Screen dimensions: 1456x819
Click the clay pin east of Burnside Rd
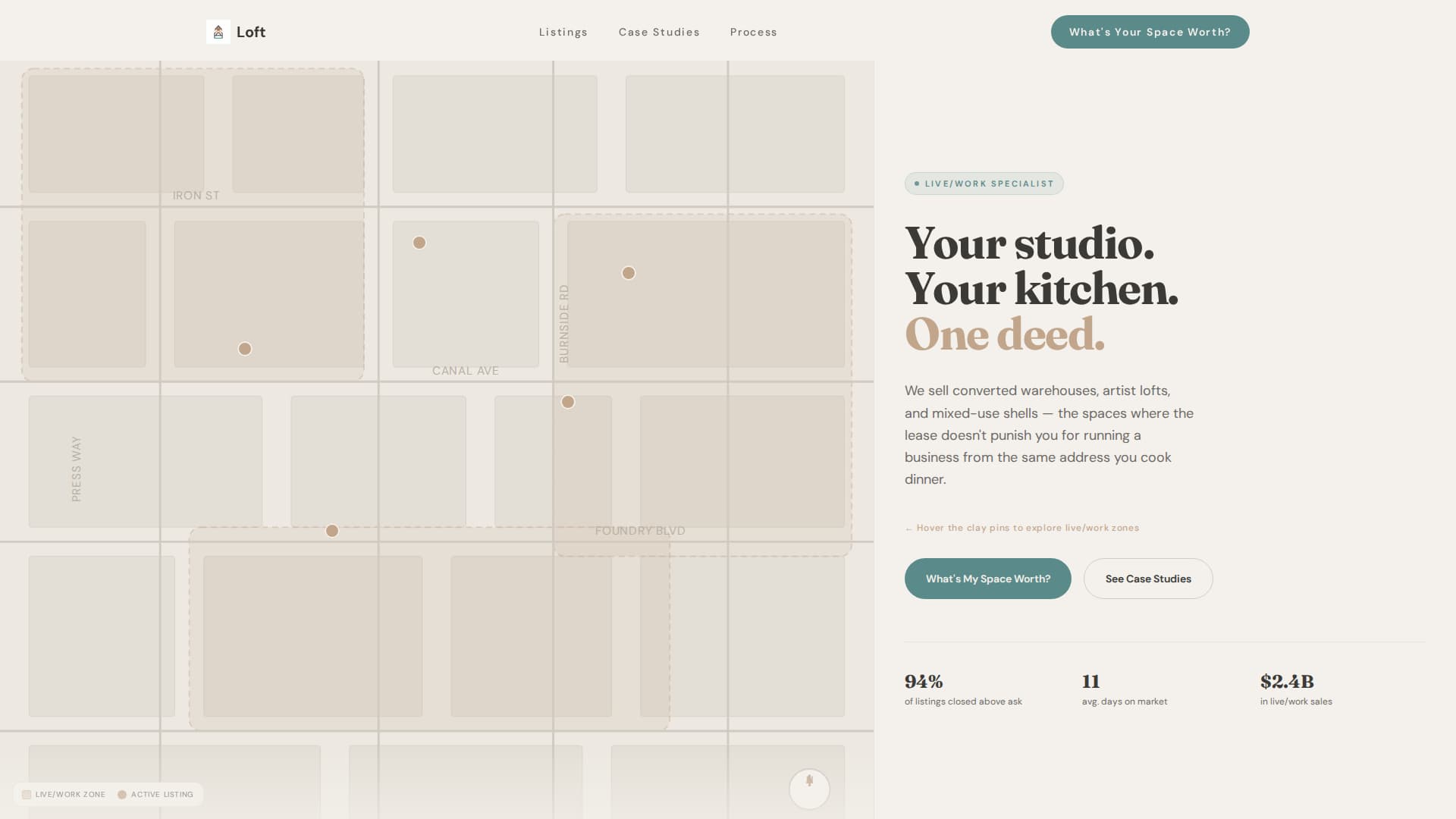[x=628, y=272]
